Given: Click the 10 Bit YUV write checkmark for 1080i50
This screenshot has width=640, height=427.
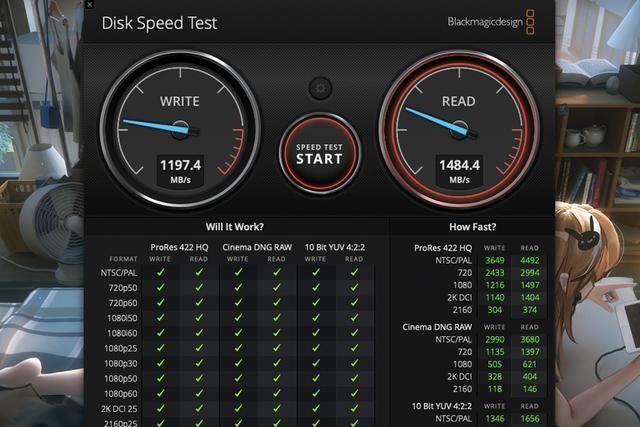Looking at the screenshot, I should 315,317.
